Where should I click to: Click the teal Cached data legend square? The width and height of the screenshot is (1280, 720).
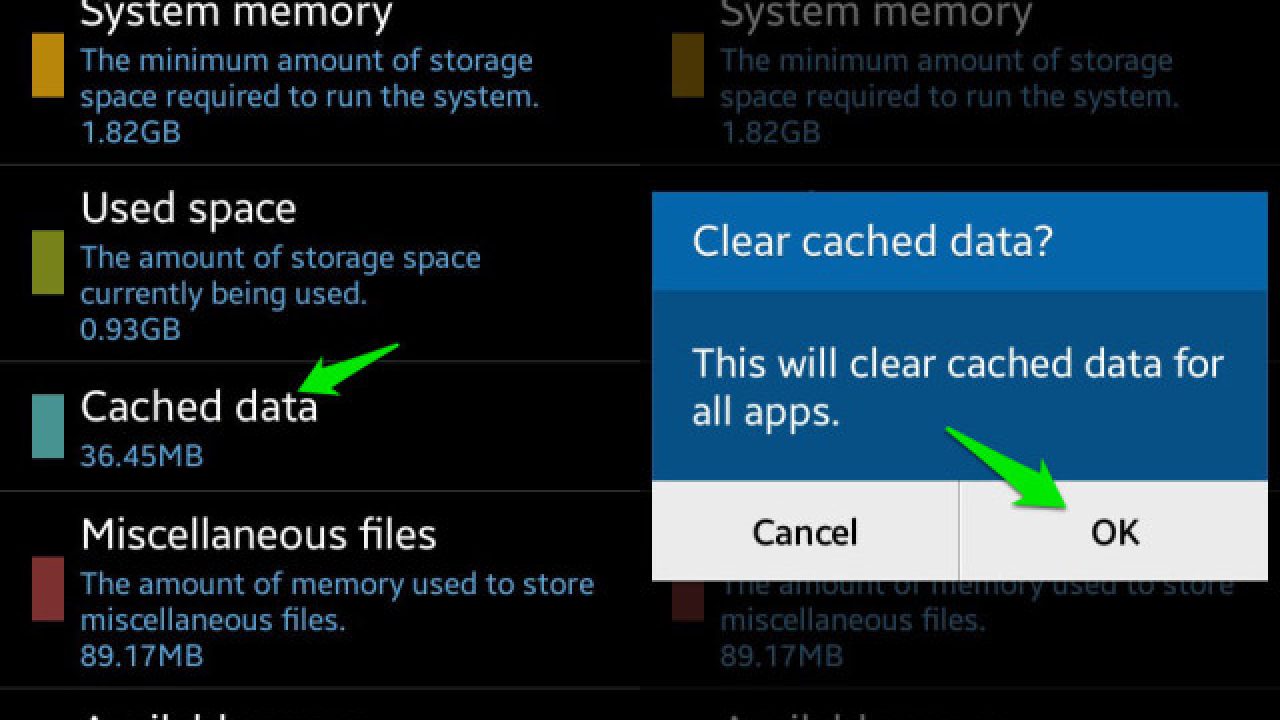pos(47,426)
